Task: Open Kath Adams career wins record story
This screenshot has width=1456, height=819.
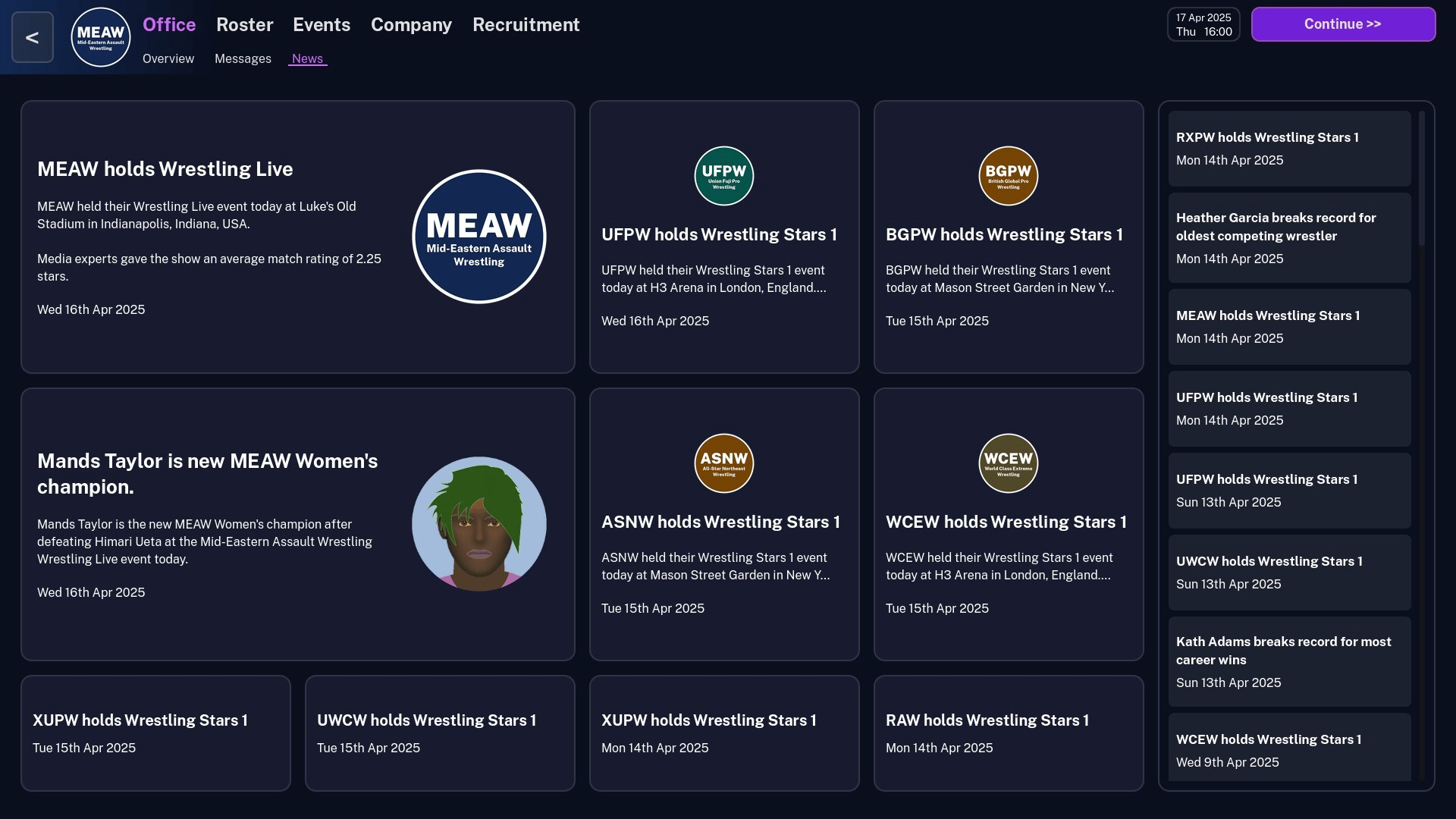Action: pos(1288,661)
